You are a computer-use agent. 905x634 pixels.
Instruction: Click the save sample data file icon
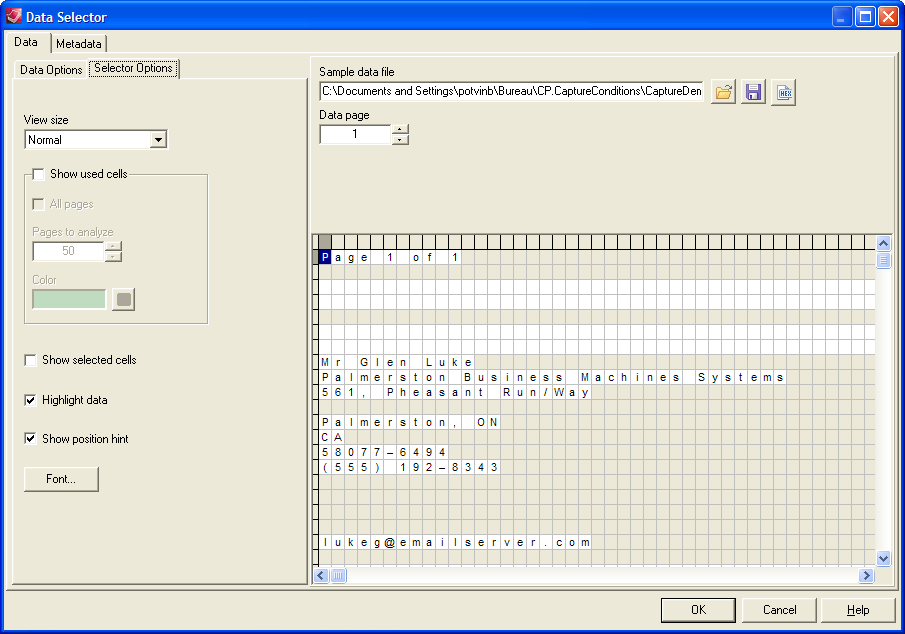(754, 92)
